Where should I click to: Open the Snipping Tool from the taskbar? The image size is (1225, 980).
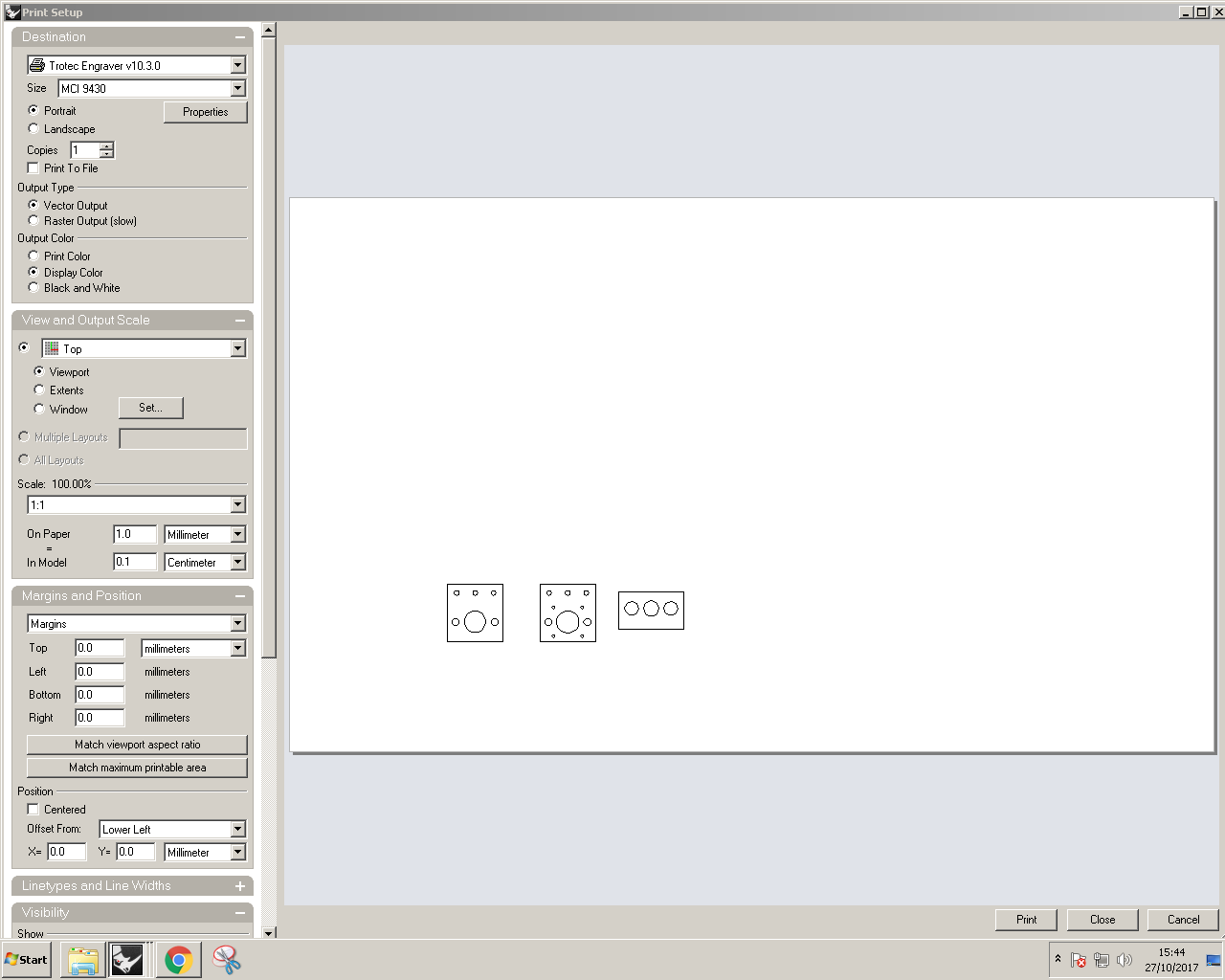(x=227, y=959)
